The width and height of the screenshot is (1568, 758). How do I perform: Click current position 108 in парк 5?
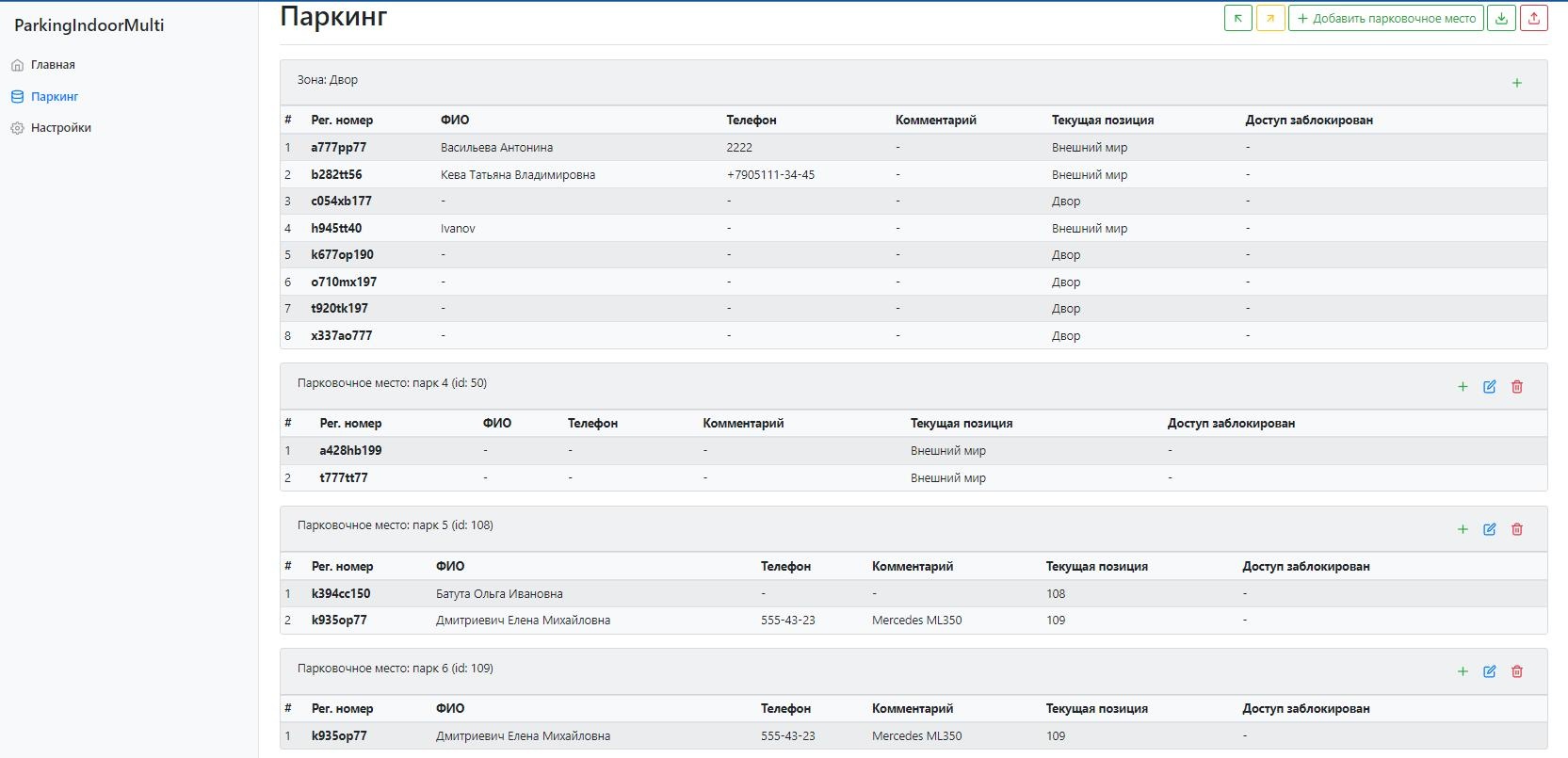click(x=1056, y=594)
